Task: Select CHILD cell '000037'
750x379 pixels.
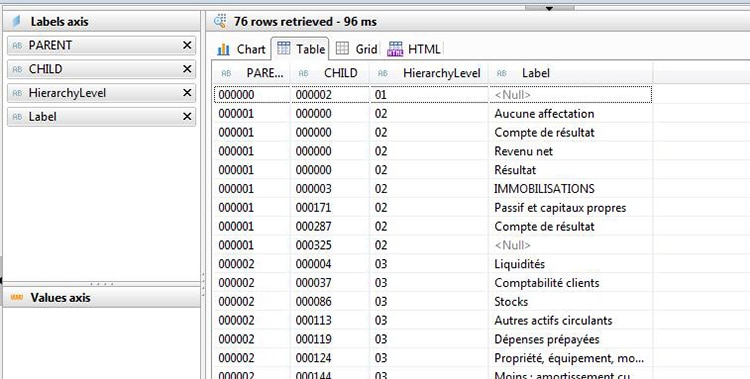Action: point(330,283)
